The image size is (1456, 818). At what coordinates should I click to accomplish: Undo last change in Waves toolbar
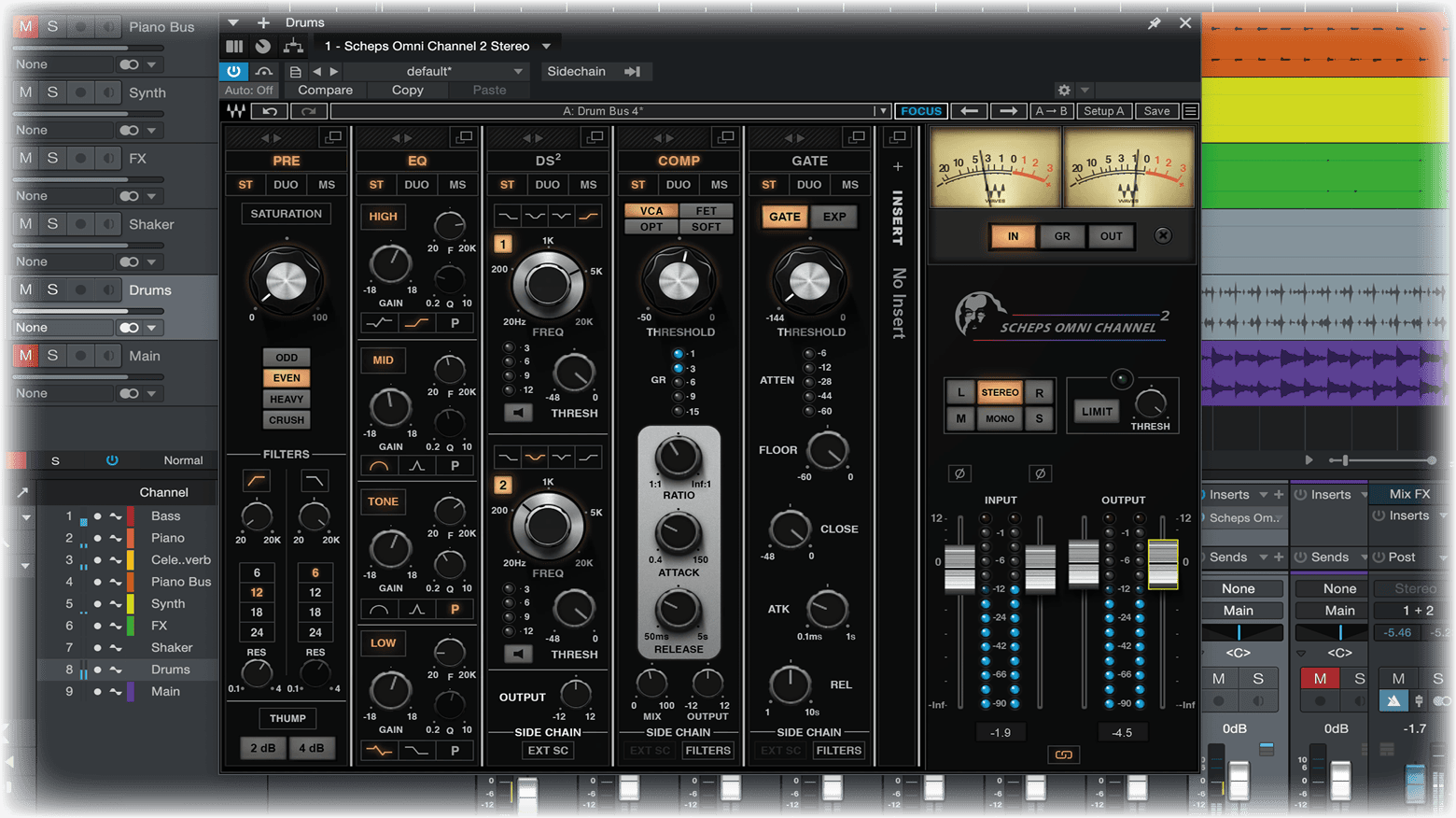[x=270, y=111]
